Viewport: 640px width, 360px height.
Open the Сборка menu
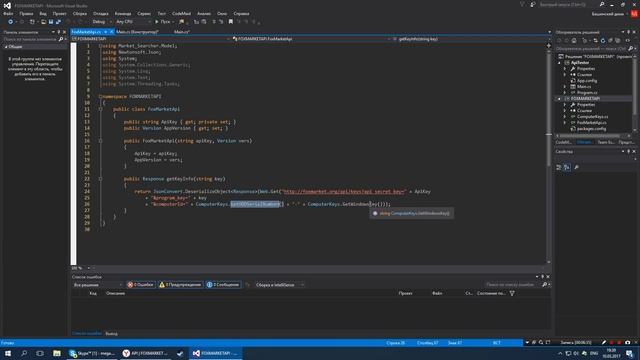pos(80,13)
